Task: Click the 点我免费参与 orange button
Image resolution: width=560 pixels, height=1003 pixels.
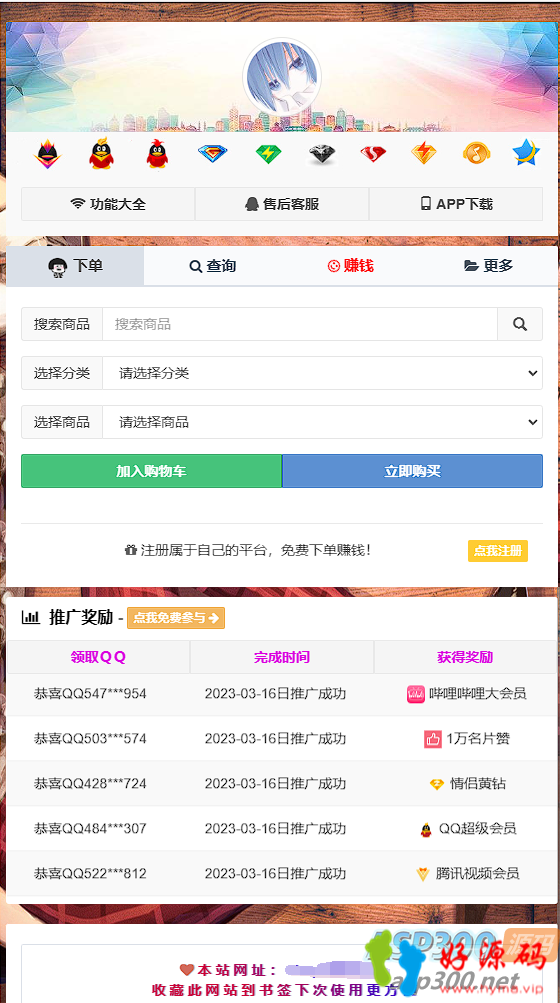Action: point(176,618)
